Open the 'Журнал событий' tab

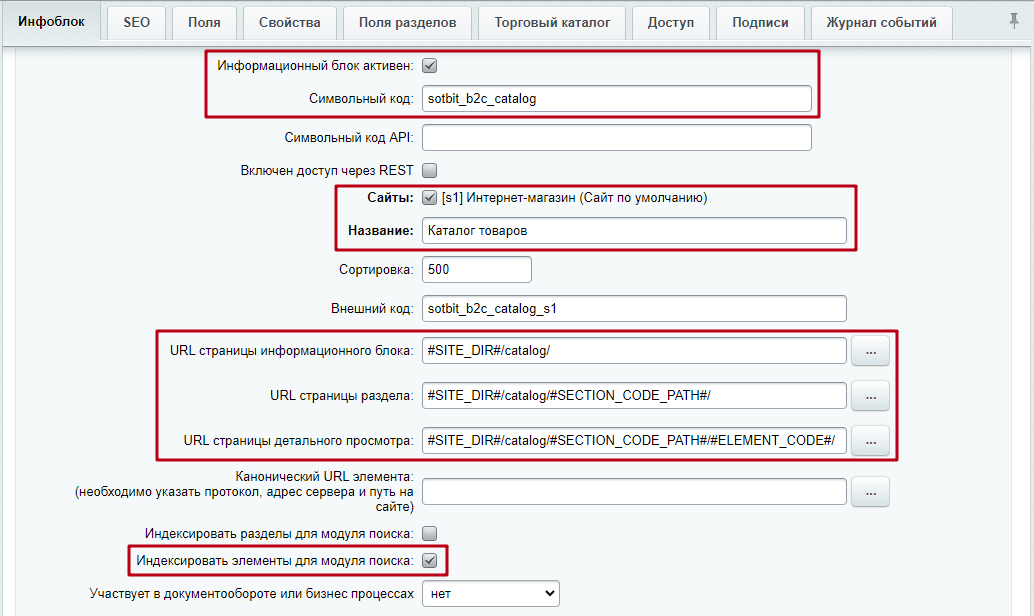point(881,22)
